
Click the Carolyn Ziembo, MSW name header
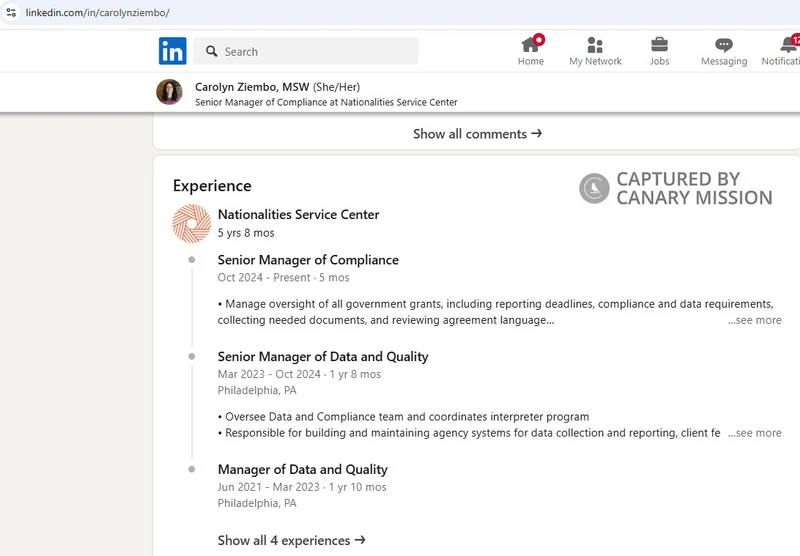pyautogui.click(x=252, y=87)
